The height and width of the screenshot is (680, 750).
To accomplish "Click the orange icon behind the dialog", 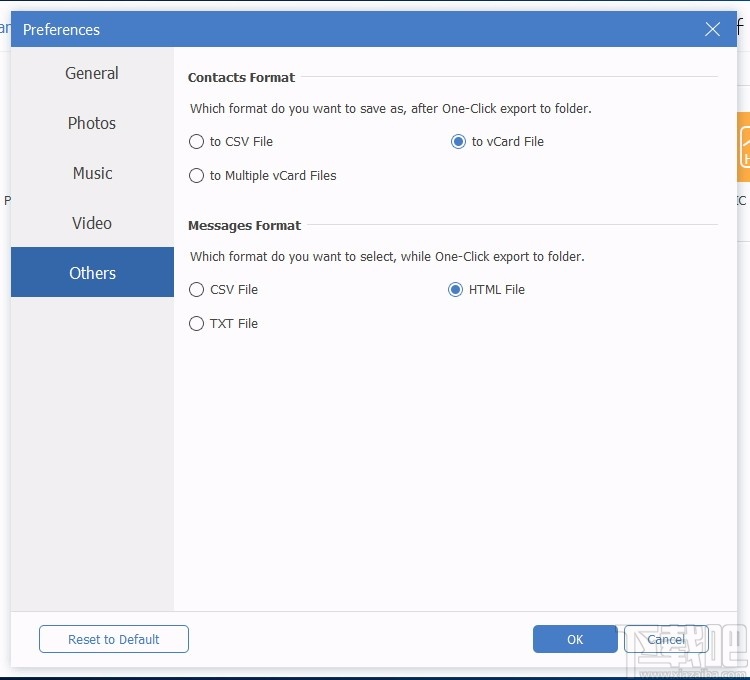I will pos(743,148).
